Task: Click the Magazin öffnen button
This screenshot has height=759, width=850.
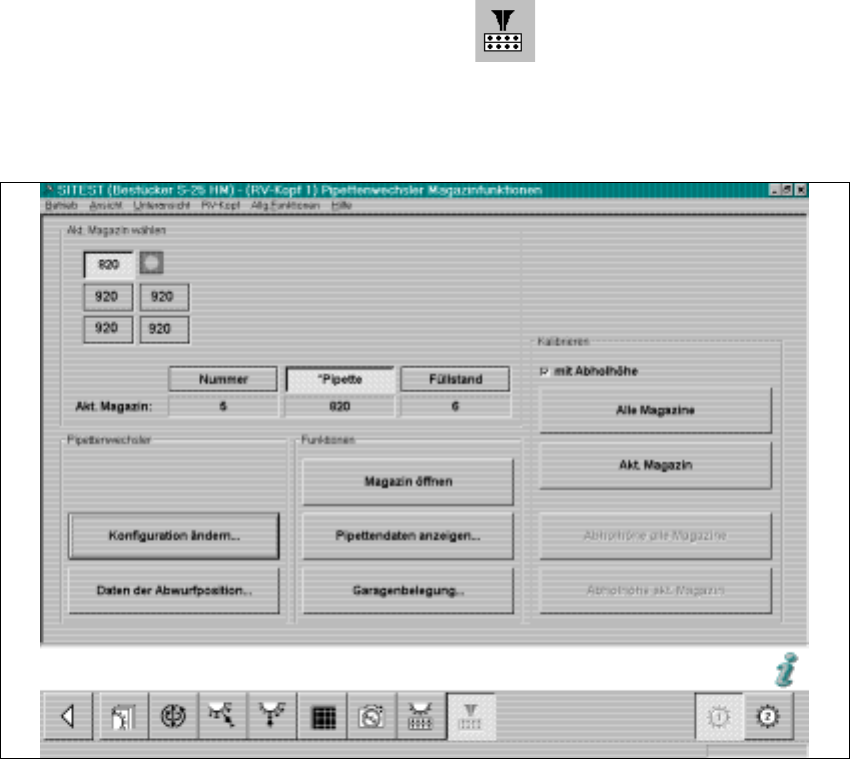Action: tap(408, 481)
